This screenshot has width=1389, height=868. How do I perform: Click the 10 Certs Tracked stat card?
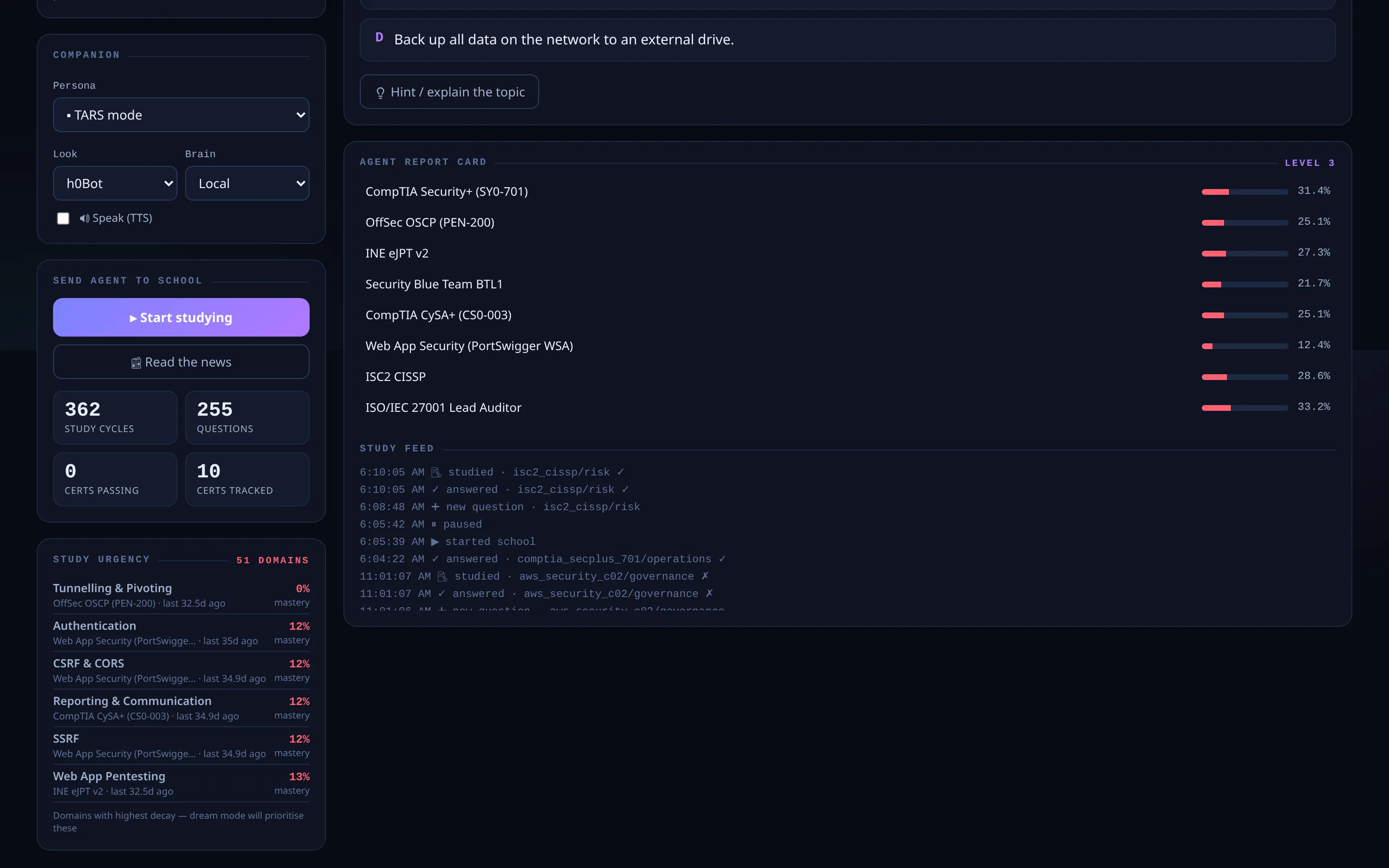tap(247, 479)
